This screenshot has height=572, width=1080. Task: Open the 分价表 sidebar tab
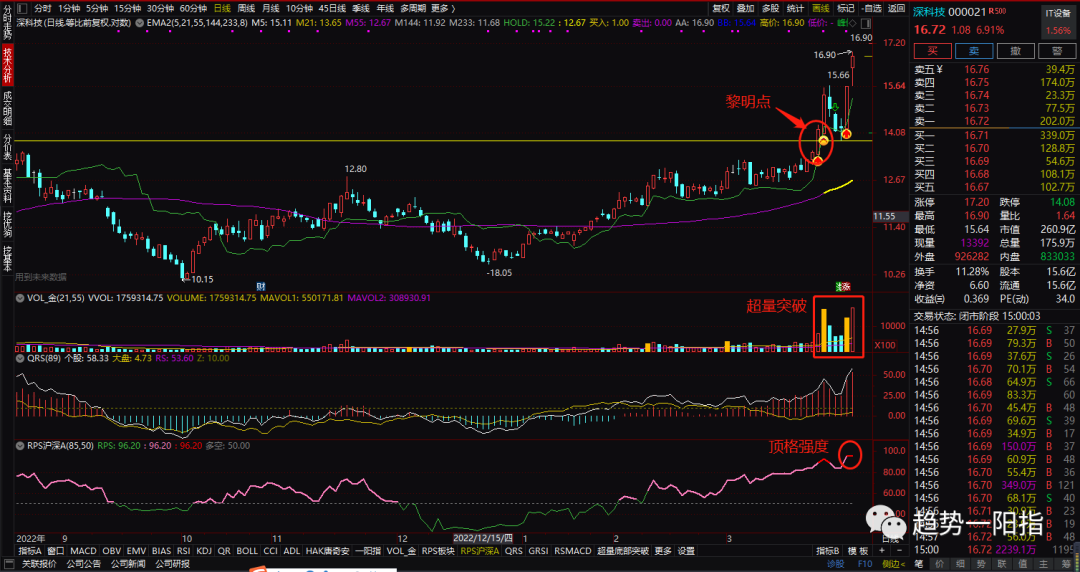[x=8, y=147]
